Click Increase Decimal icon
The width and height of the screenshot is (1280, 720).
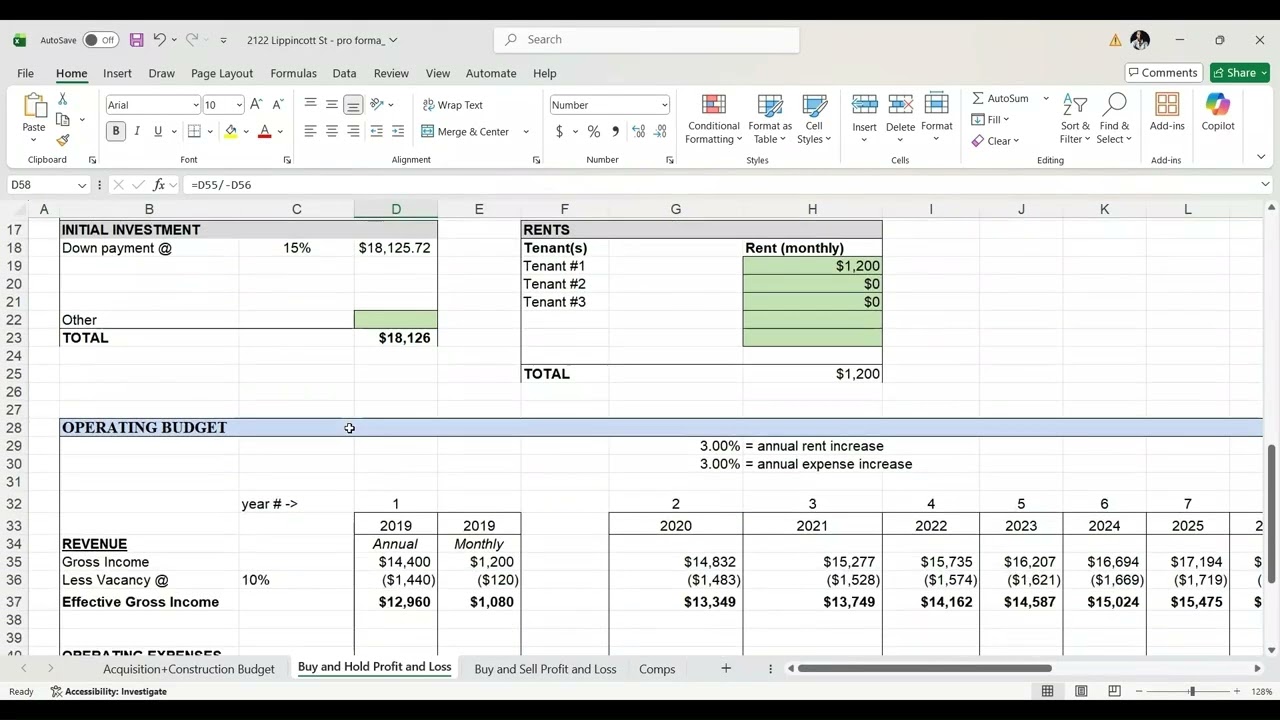pyautogui.click(x=639, y=132)
